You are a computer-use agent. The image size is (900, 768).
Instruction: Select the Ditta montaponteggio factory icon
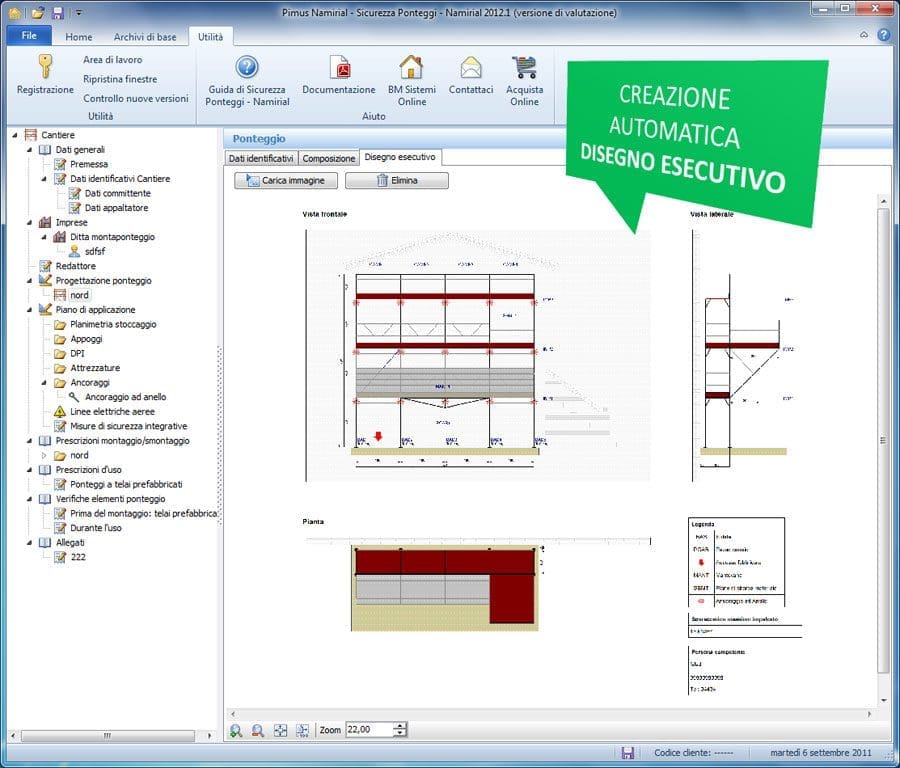(x=60, y=237)
